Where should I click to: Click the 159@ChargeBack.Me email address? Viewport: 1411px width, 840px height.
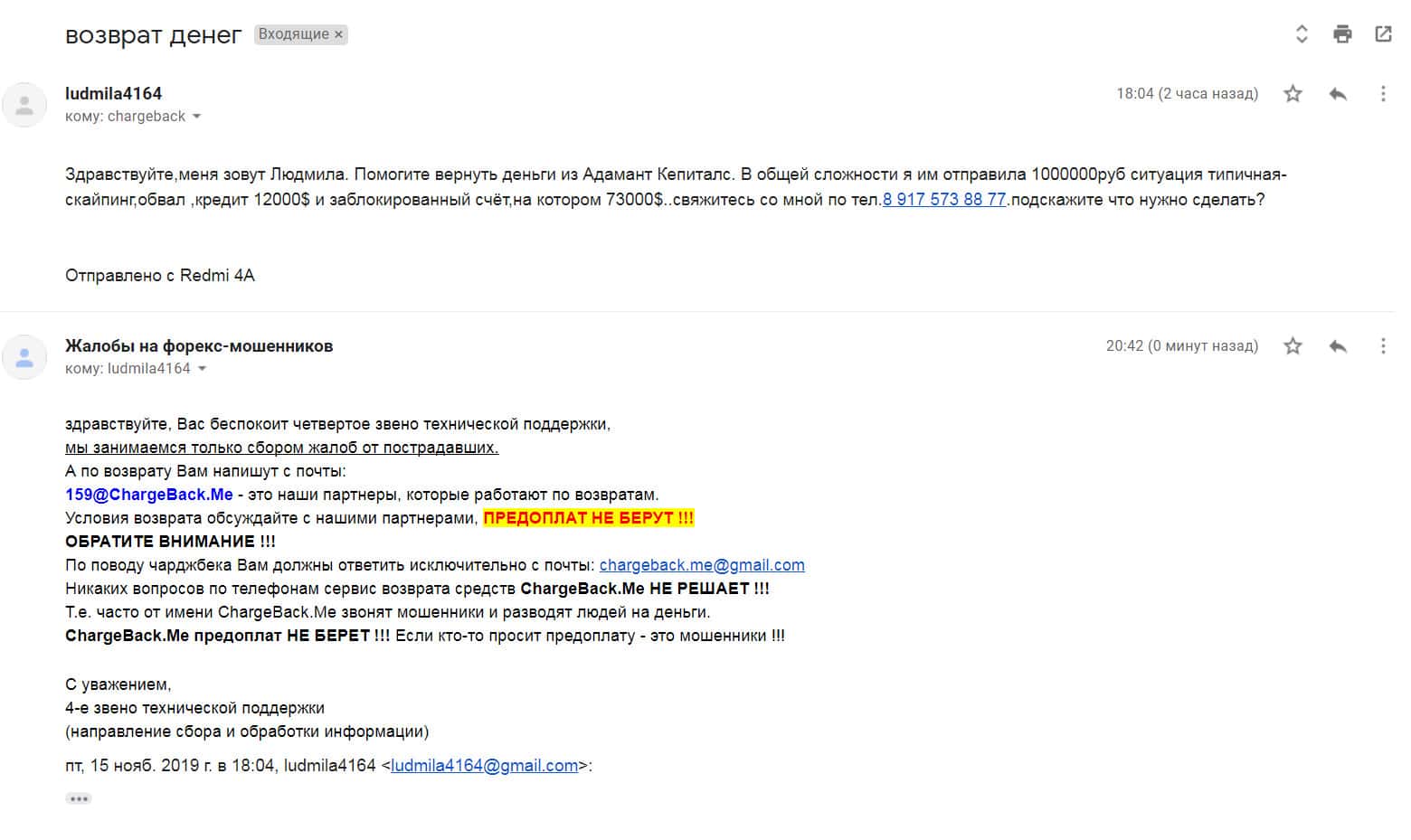point(149,495)
